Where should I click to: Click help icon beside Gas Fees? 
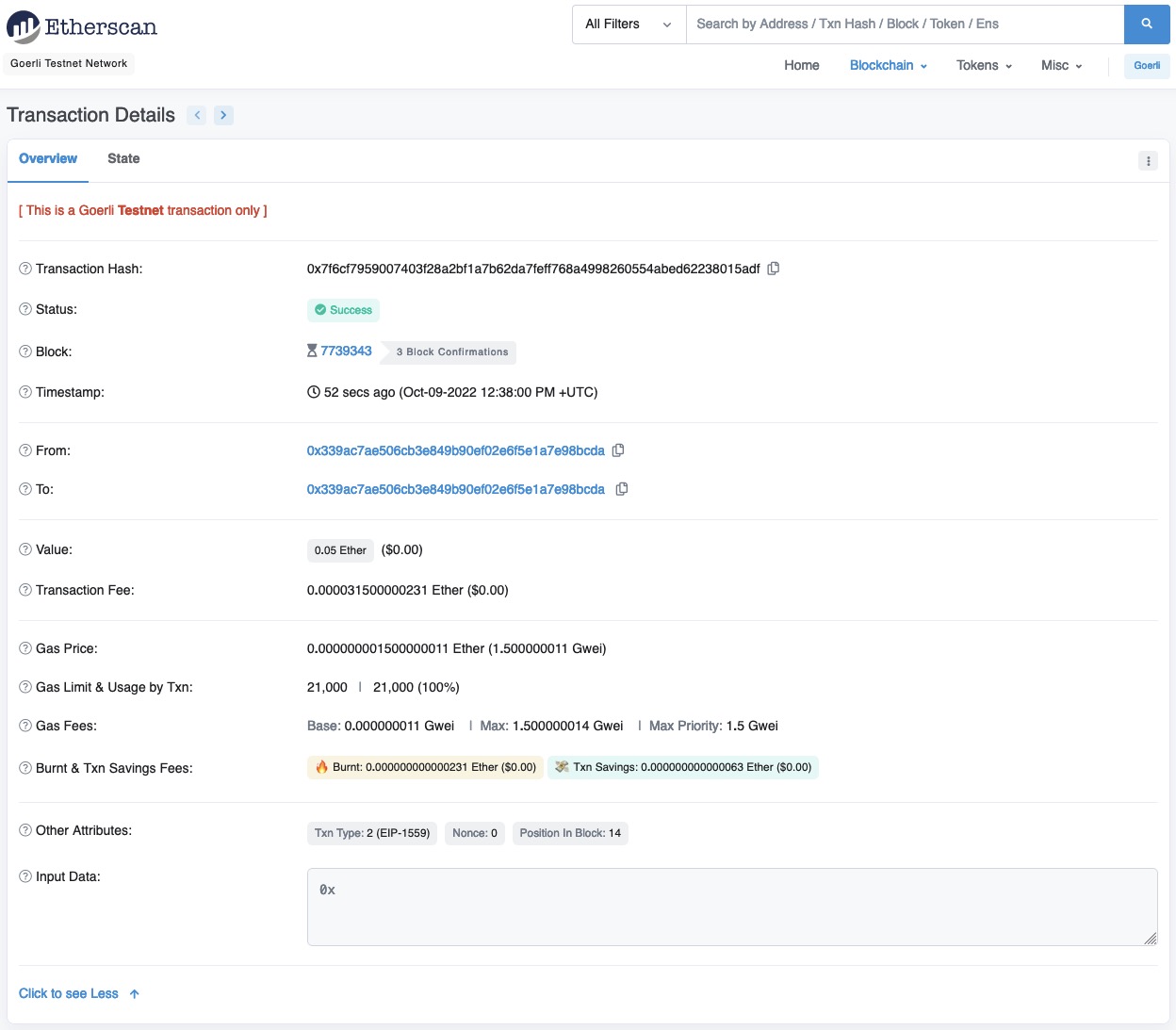pyautogui.click(x=25, y=726)
